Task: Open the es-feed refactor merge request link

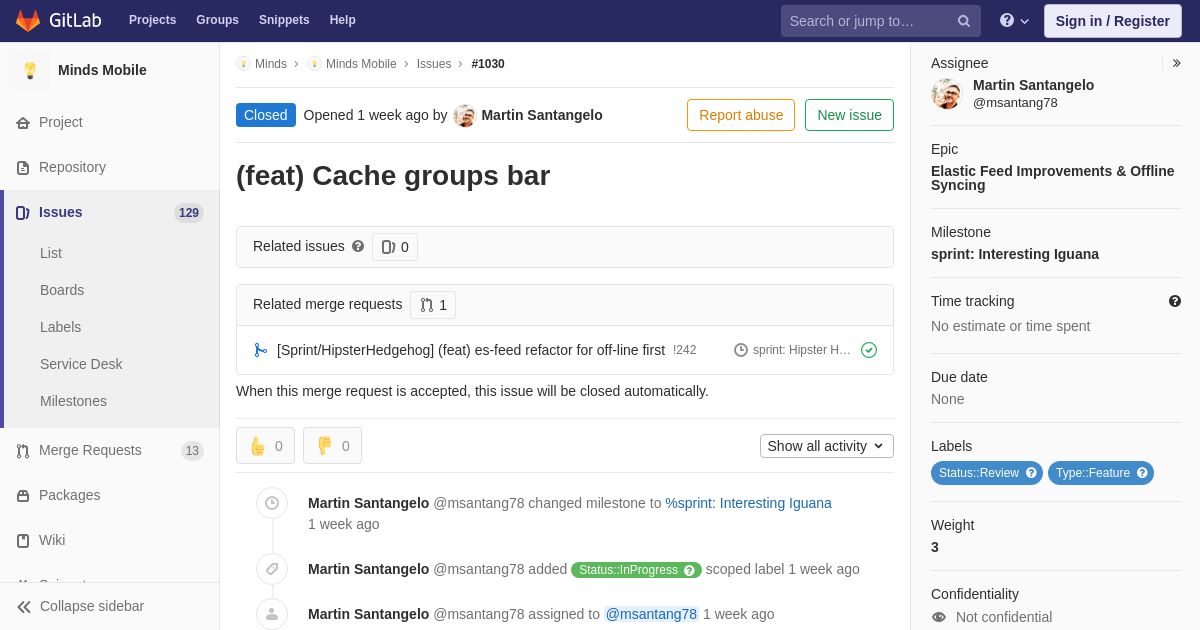Action: [471, 350]
